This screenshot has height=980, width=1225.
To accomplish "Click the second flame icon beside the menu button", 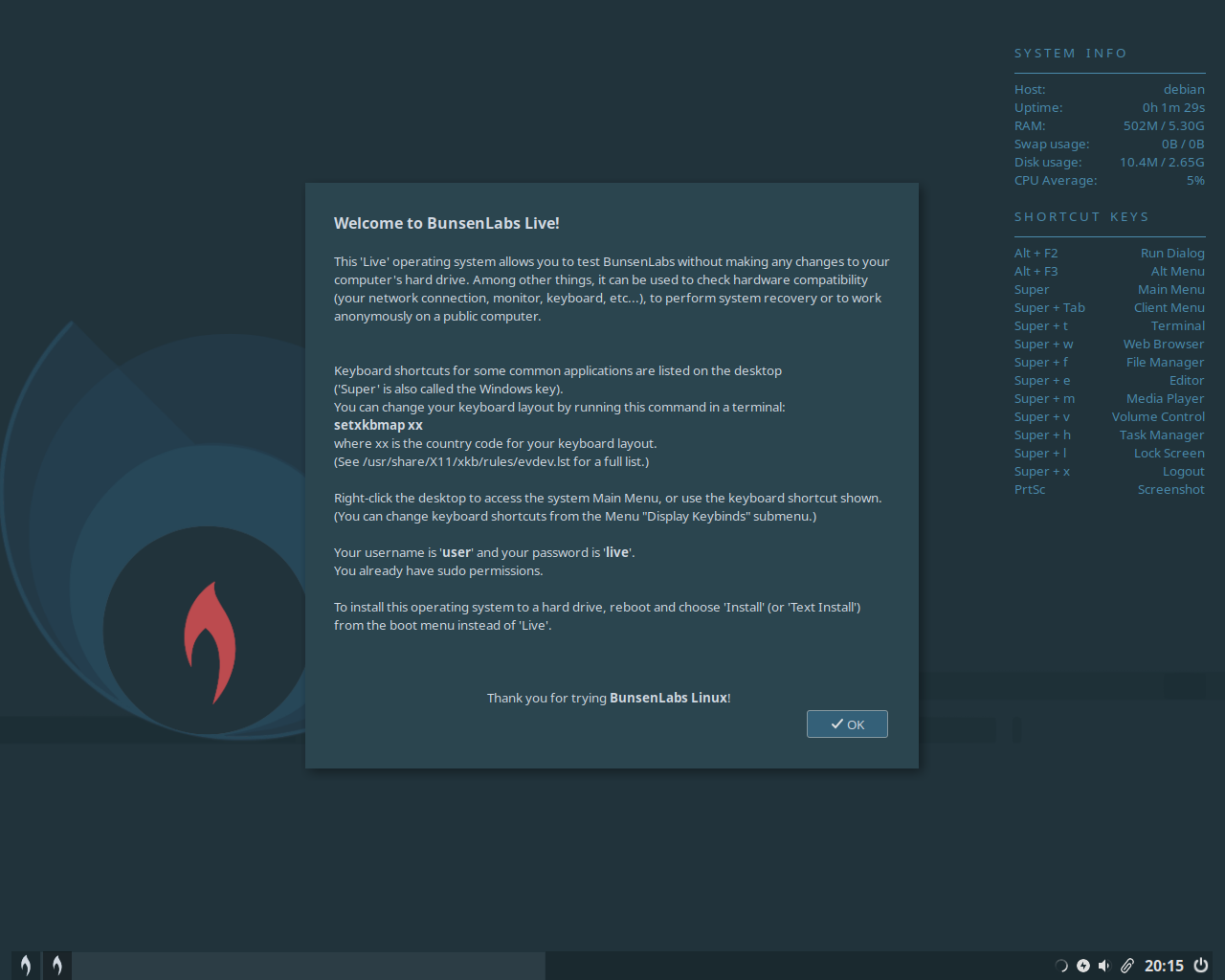I will [57, 966].
